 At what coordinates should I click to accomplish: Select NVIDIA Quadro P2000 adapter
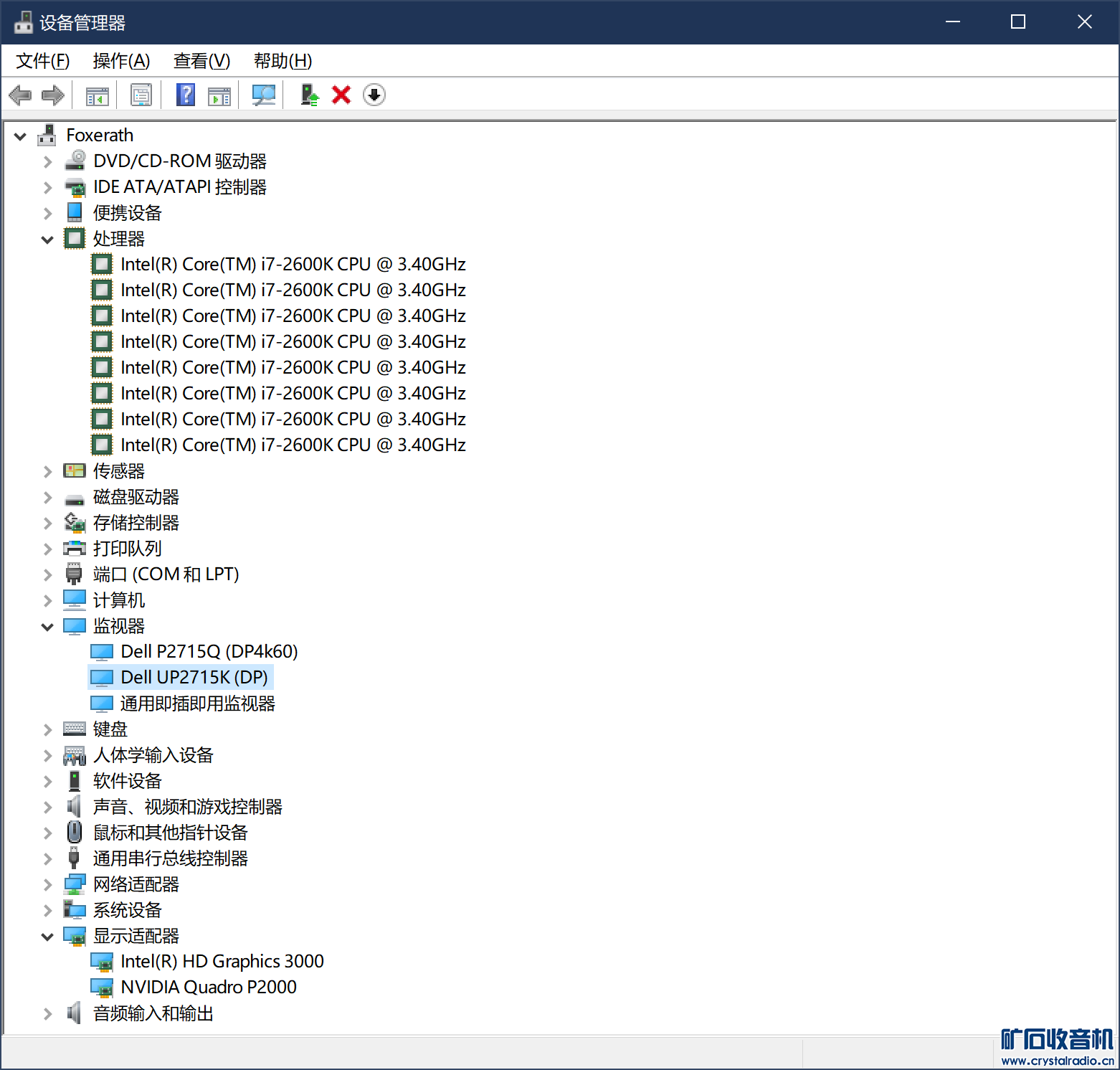[x=209, y=987]
